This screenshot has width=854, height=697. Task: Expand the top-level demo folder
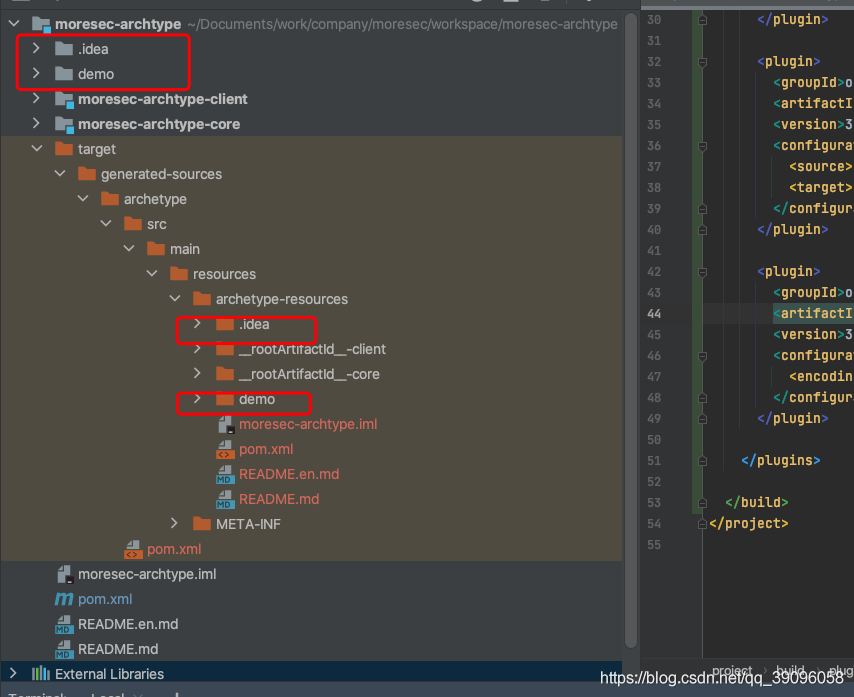pos(36,73)
